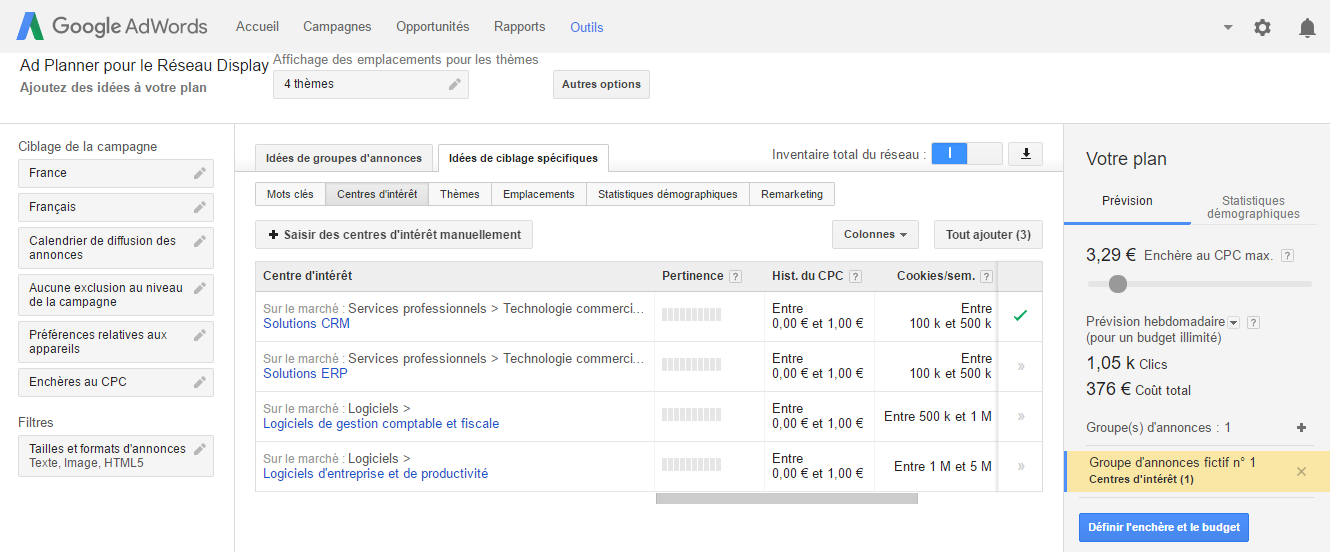Open Statistiques démographiques tab in Votre plan
The image size is (1330, 556).
click(1253, 207)
